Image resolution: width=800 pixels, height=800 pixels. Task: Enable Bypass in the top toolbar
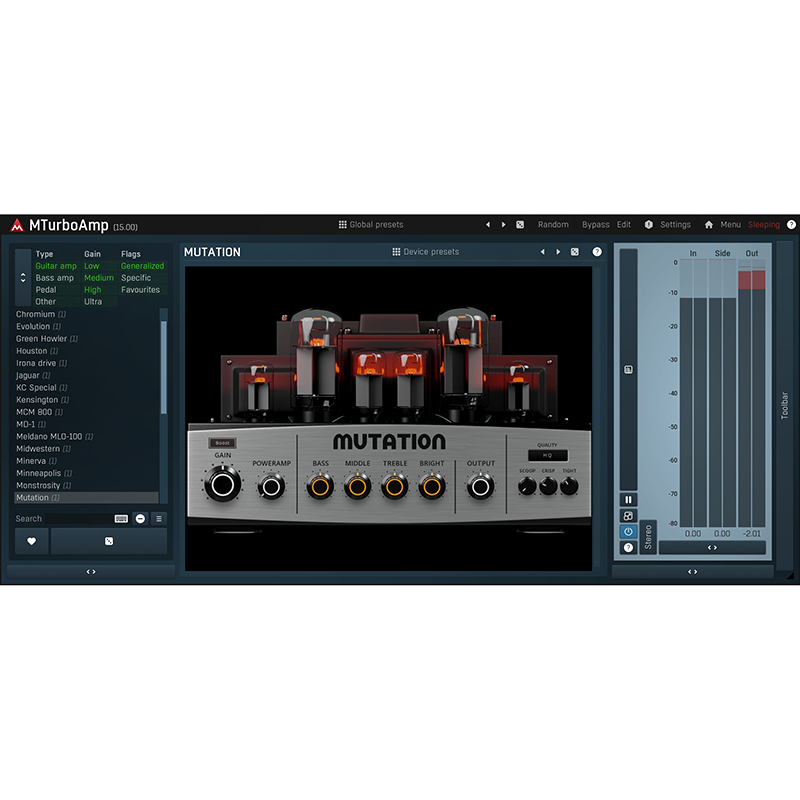595,224
